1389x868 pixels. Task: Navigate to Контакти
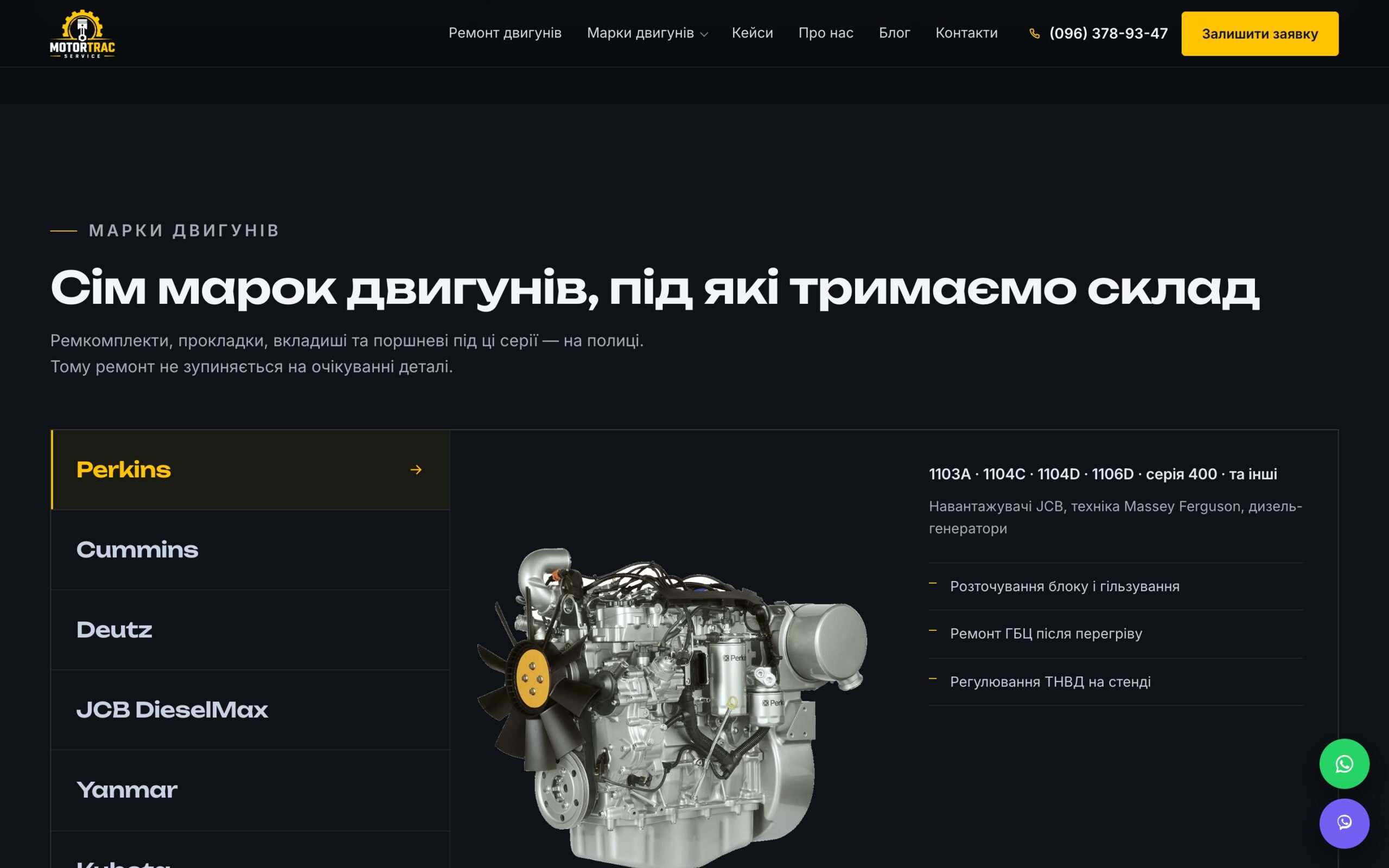pos(966,33)
